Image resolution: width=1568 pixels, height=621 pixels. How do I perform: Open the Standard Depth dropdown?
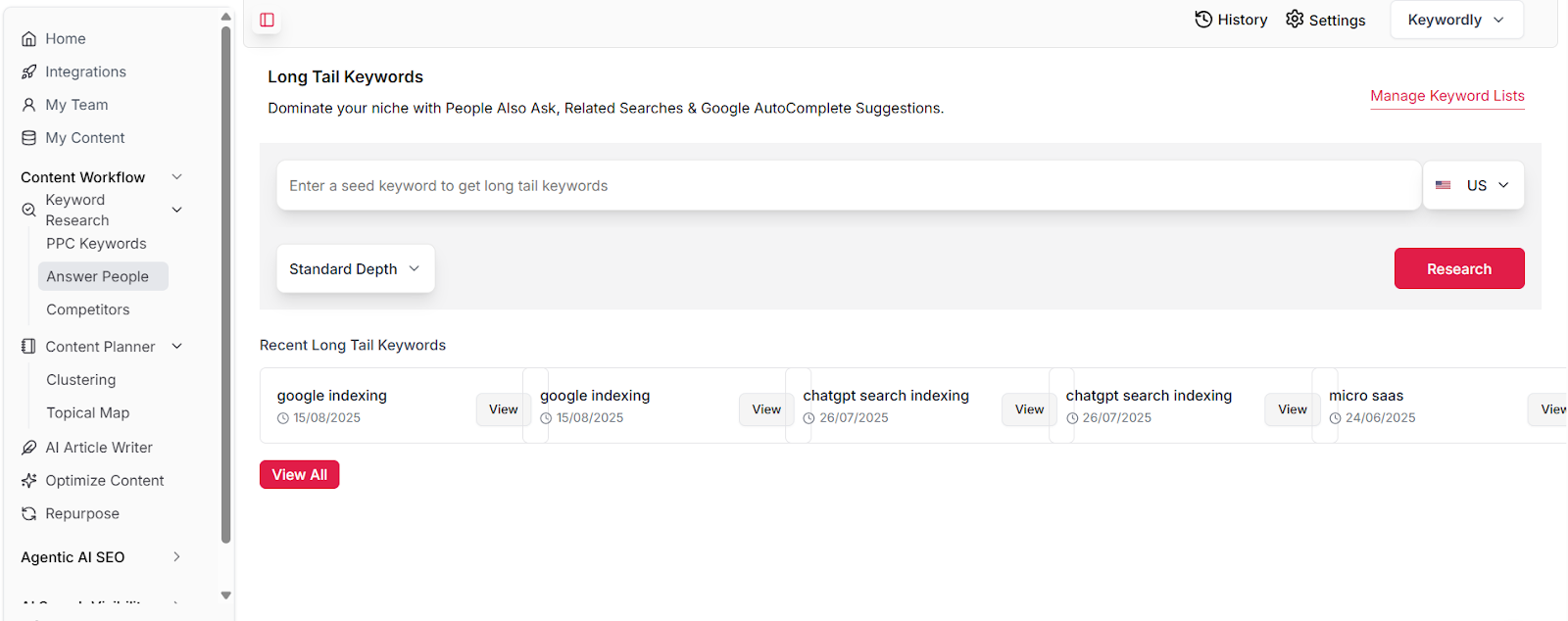pos(355,268)
